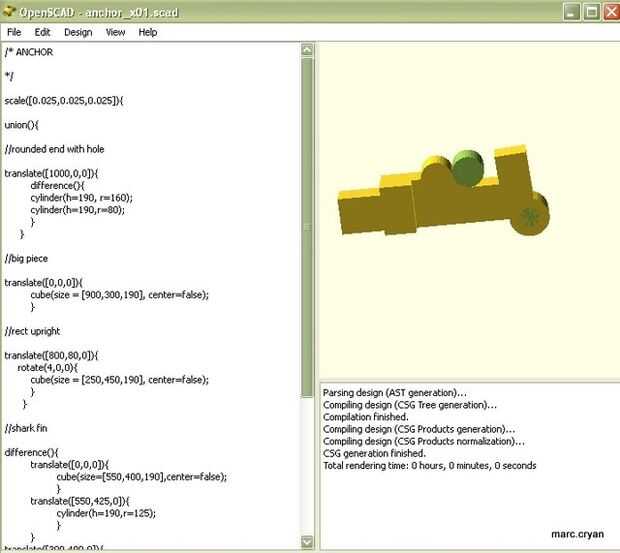
Task: Click 'Total rendering time' console line
Action: tap(429, 466)
